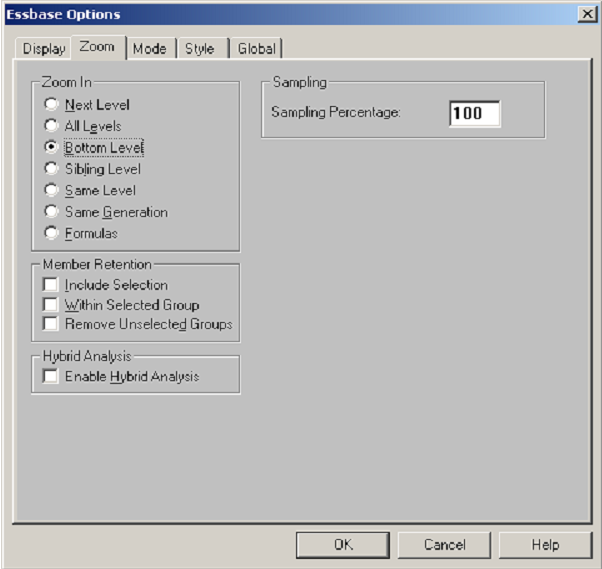Open the Mode tab

(x=150, y=49)
